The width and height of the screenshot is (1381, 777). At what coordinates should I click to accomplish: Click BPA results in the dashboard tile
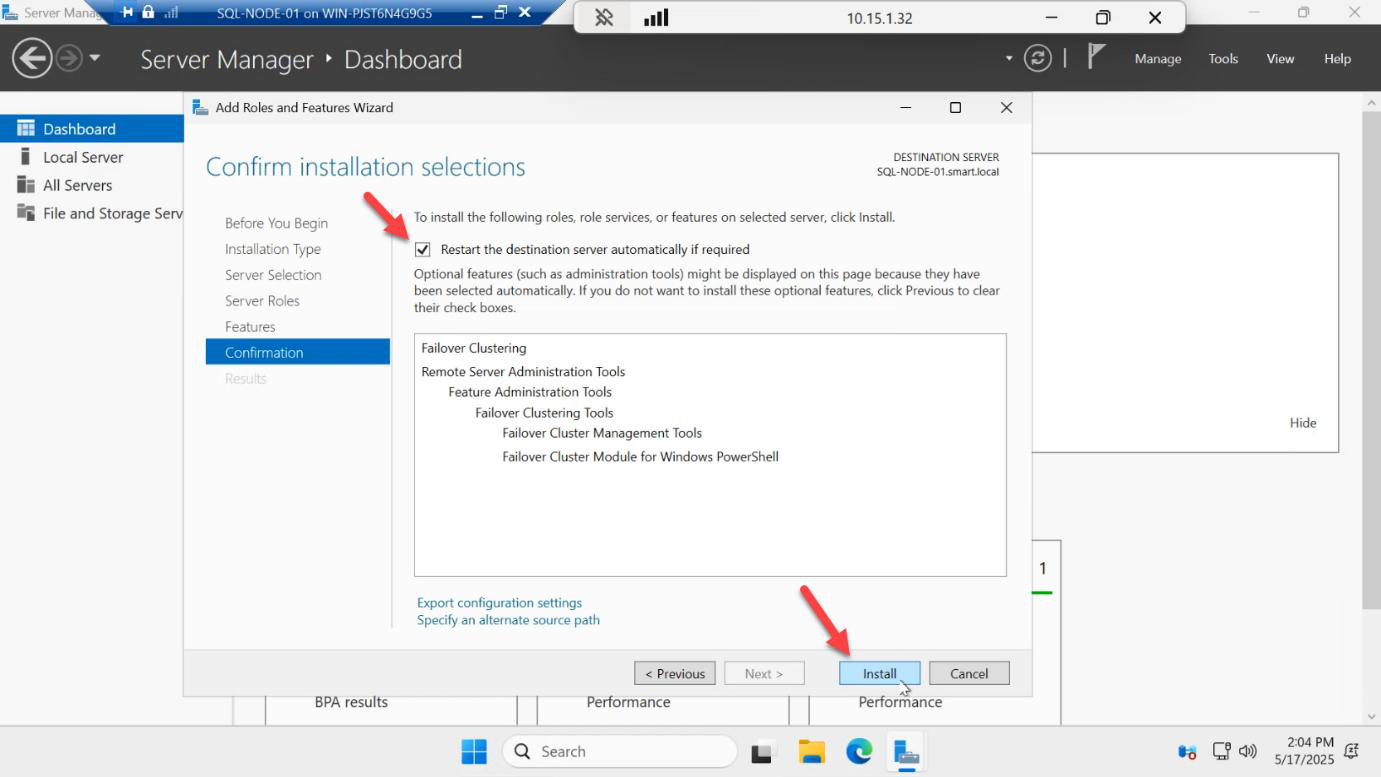(x=351, y=702)
